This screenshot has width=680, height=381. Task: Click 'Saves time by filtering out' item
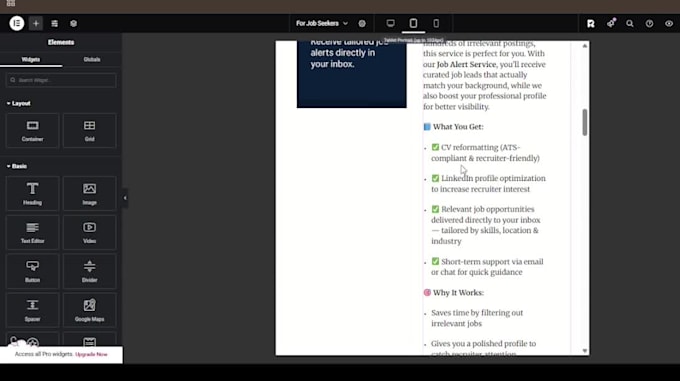pyautogui.click(x=477, y=318)
